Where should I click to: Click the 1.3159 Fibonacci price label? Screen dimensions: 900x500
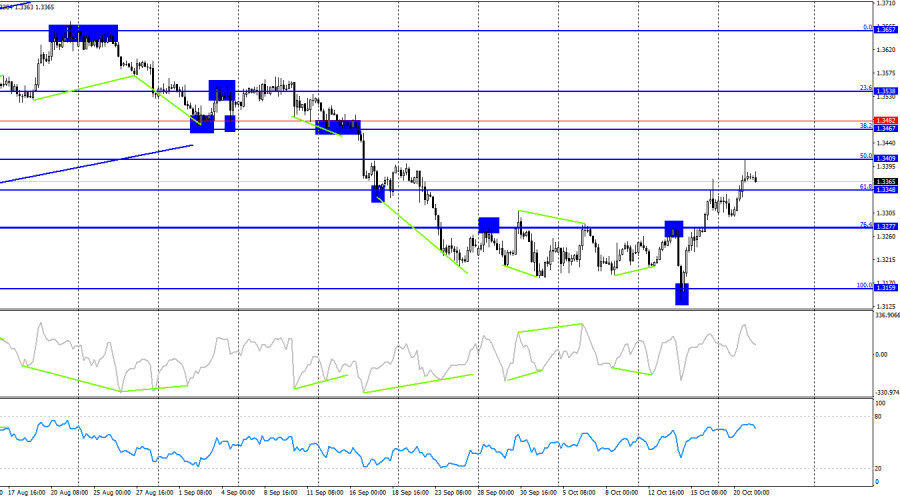coord(885,288)
